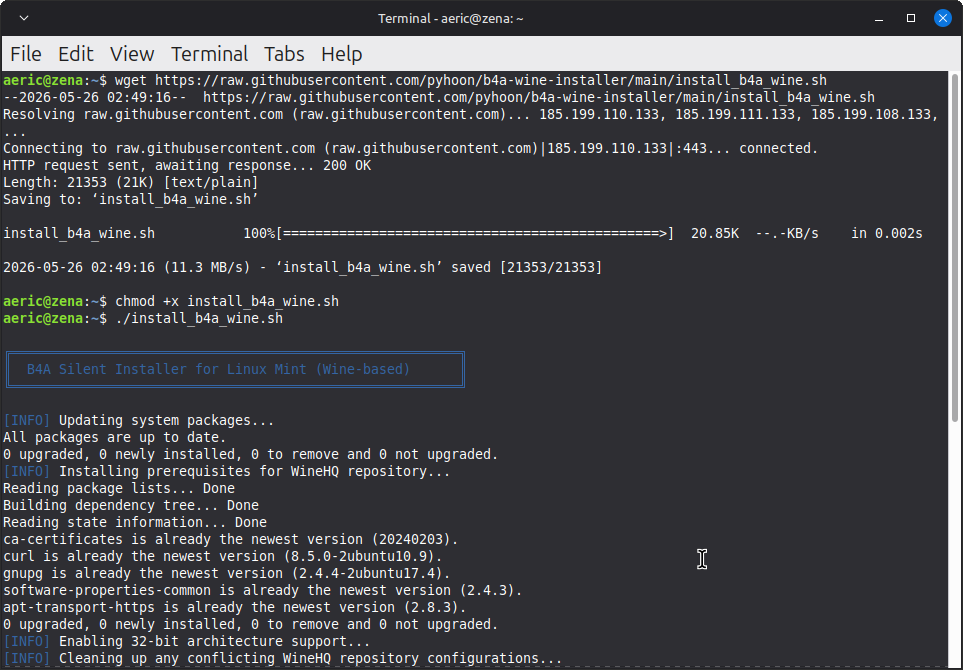Viewport: 963px width, 670px height.
Task: Click '[INFO] Updating system packages...' line
Action: point(138,421)
